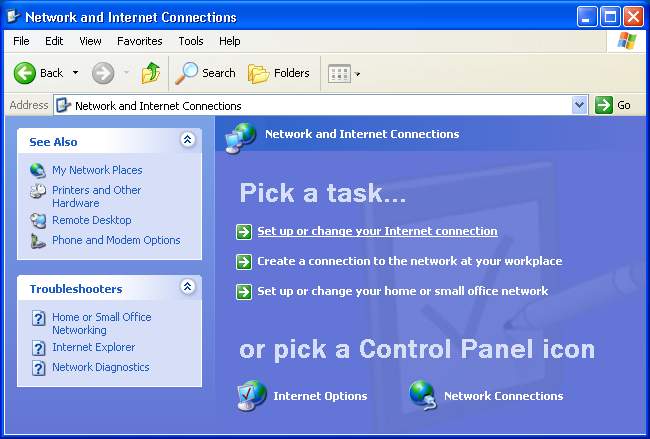Open Remote Desktop link
This screenshot has width=650, height=439.
(x=92, y=220)
